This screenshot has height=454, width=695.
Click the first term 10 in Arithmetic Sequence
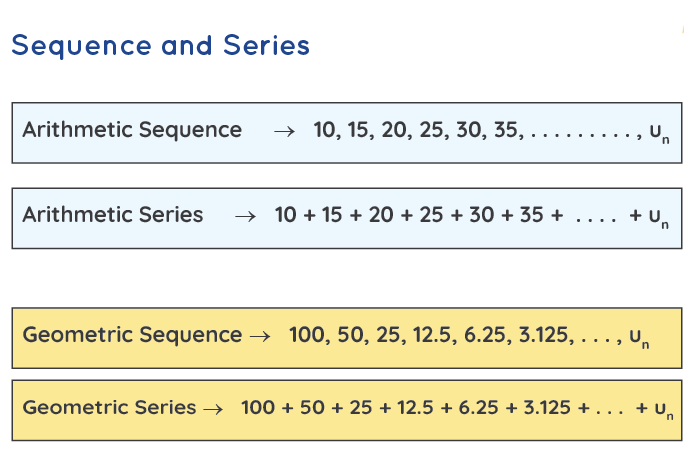click(326, 130)
